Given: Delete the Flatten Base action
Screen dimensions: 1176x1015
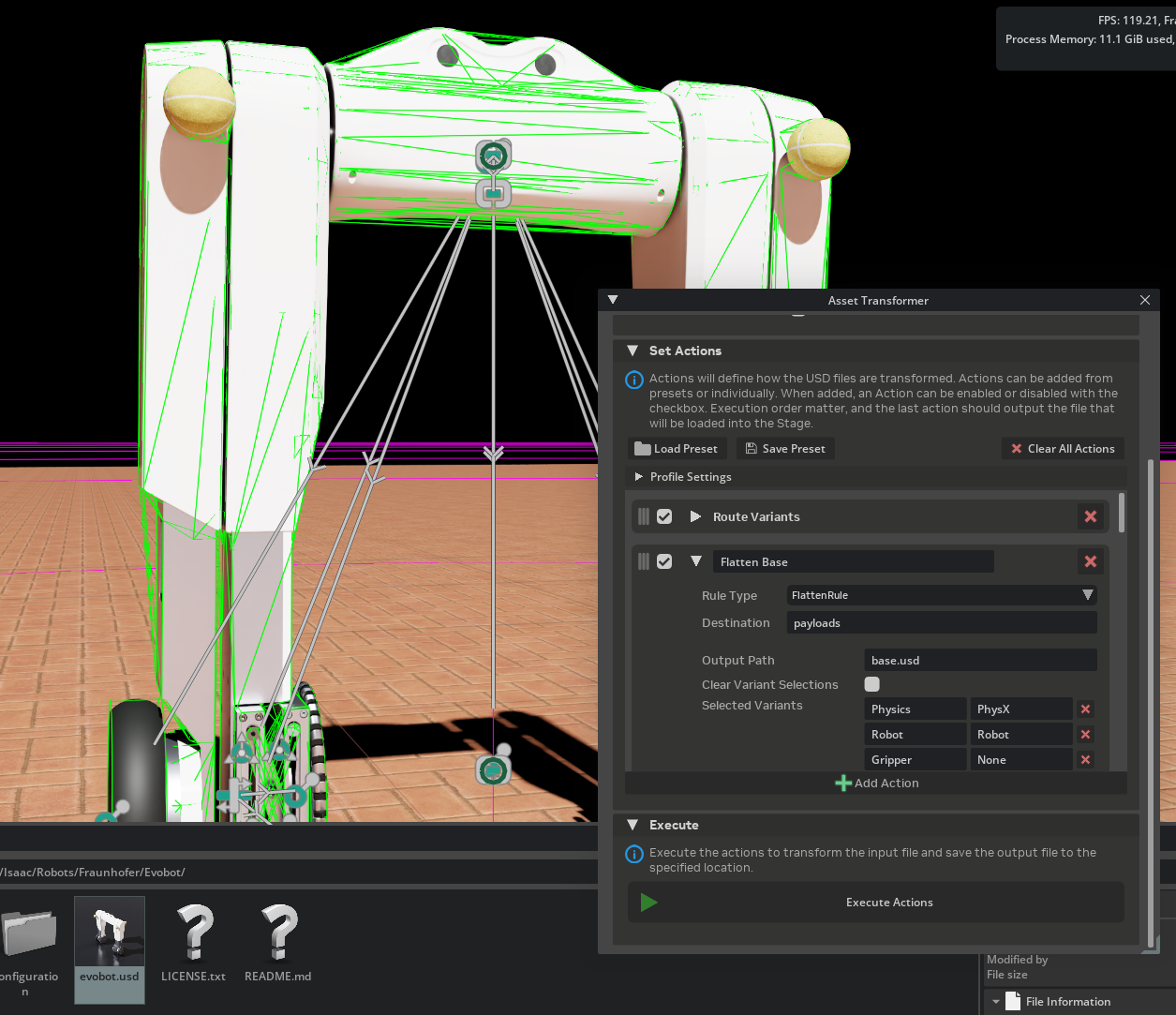Looking at the screenshot, I should (x=1090, y=561).
